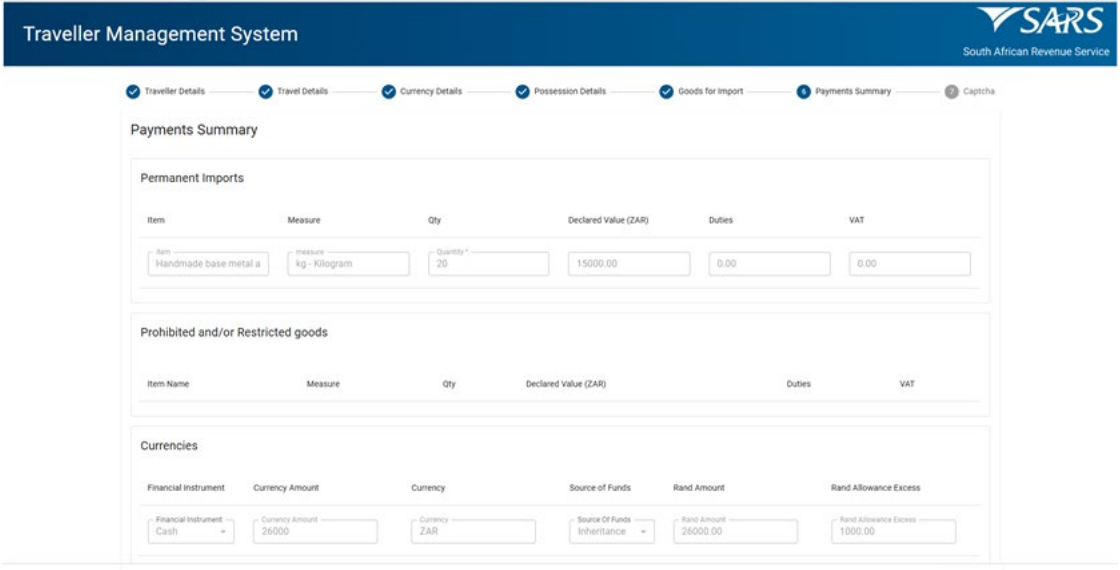Click the Traveller Details step checkmark icon

(133, 91)
